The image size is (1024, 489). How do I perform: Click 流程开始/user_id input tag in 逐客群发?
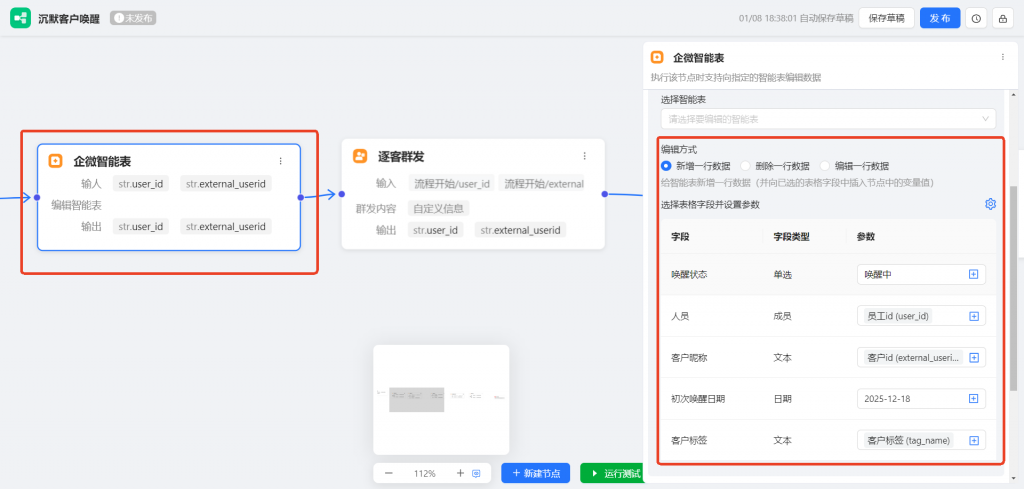tap(452, 183)
